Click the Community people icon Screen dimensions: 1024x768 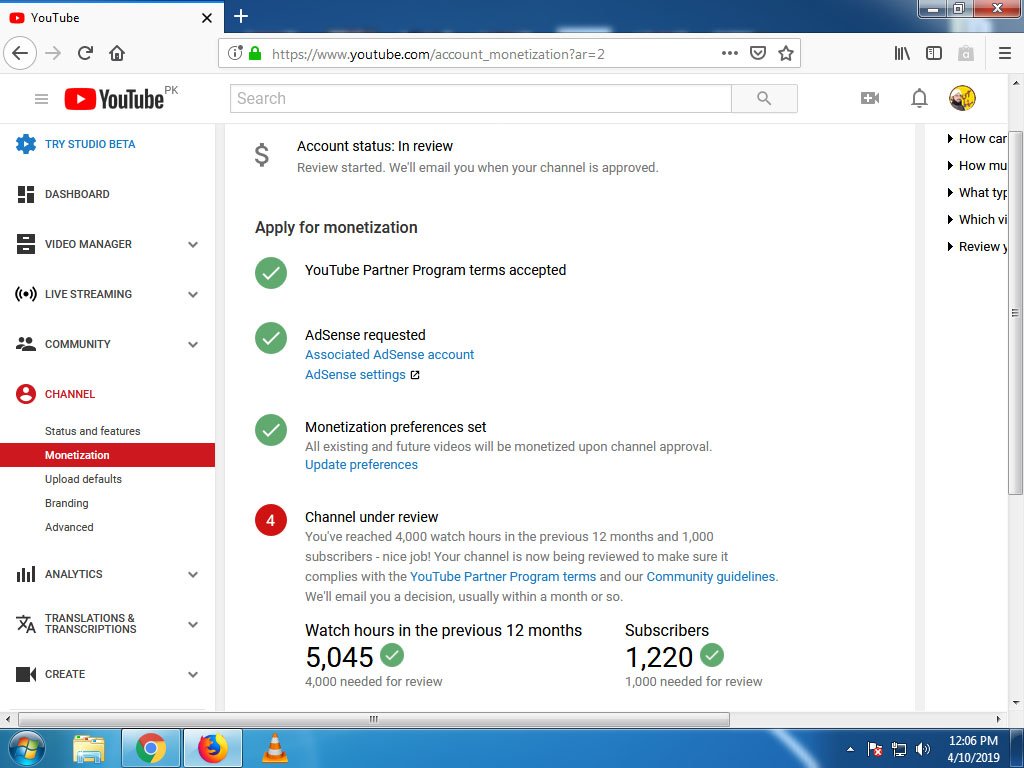(25, 344)
